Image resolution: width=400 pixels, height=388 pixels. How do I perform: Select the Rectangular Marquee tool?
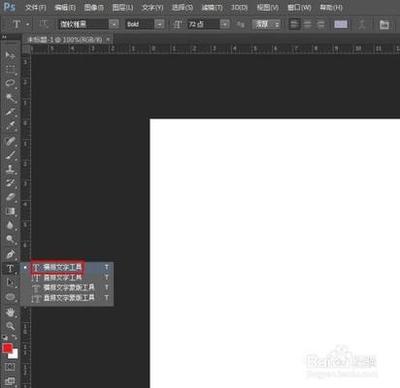pyautogui.click(x=10, y=69)
